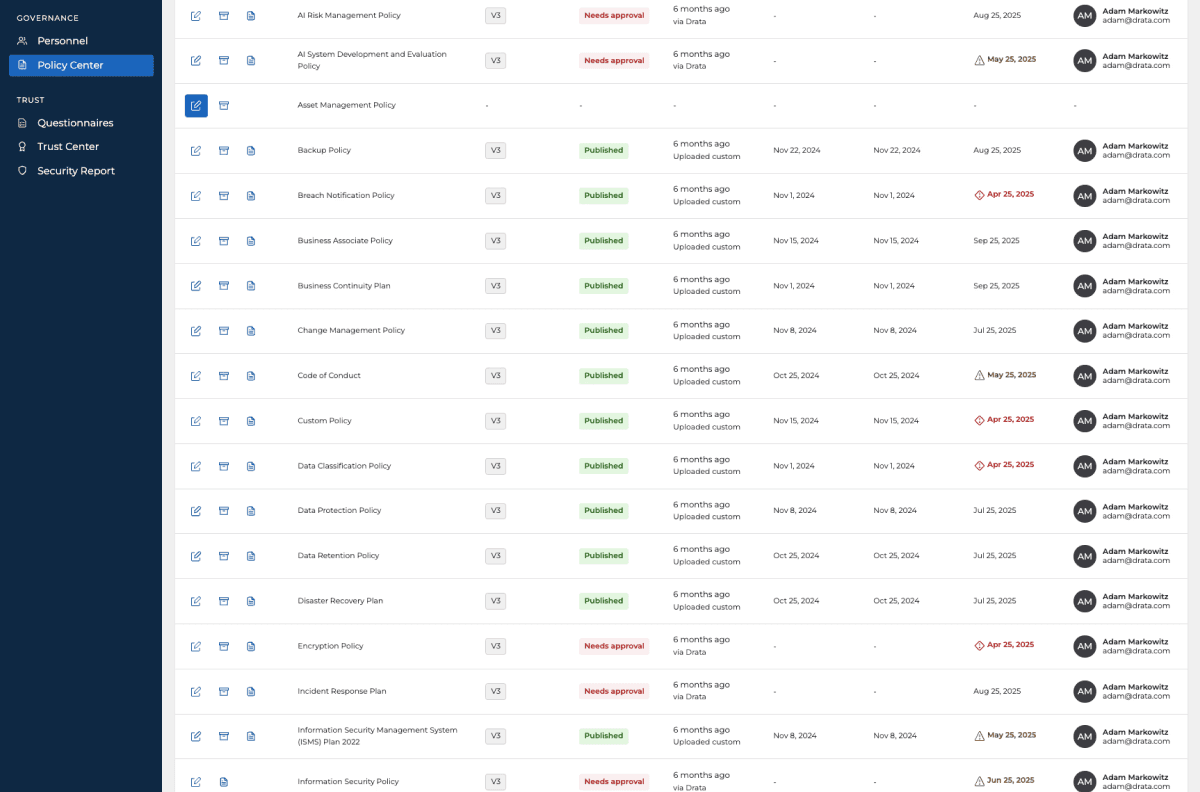
Task: Edit the Backup Policy
Action: (x=196, y=150)
